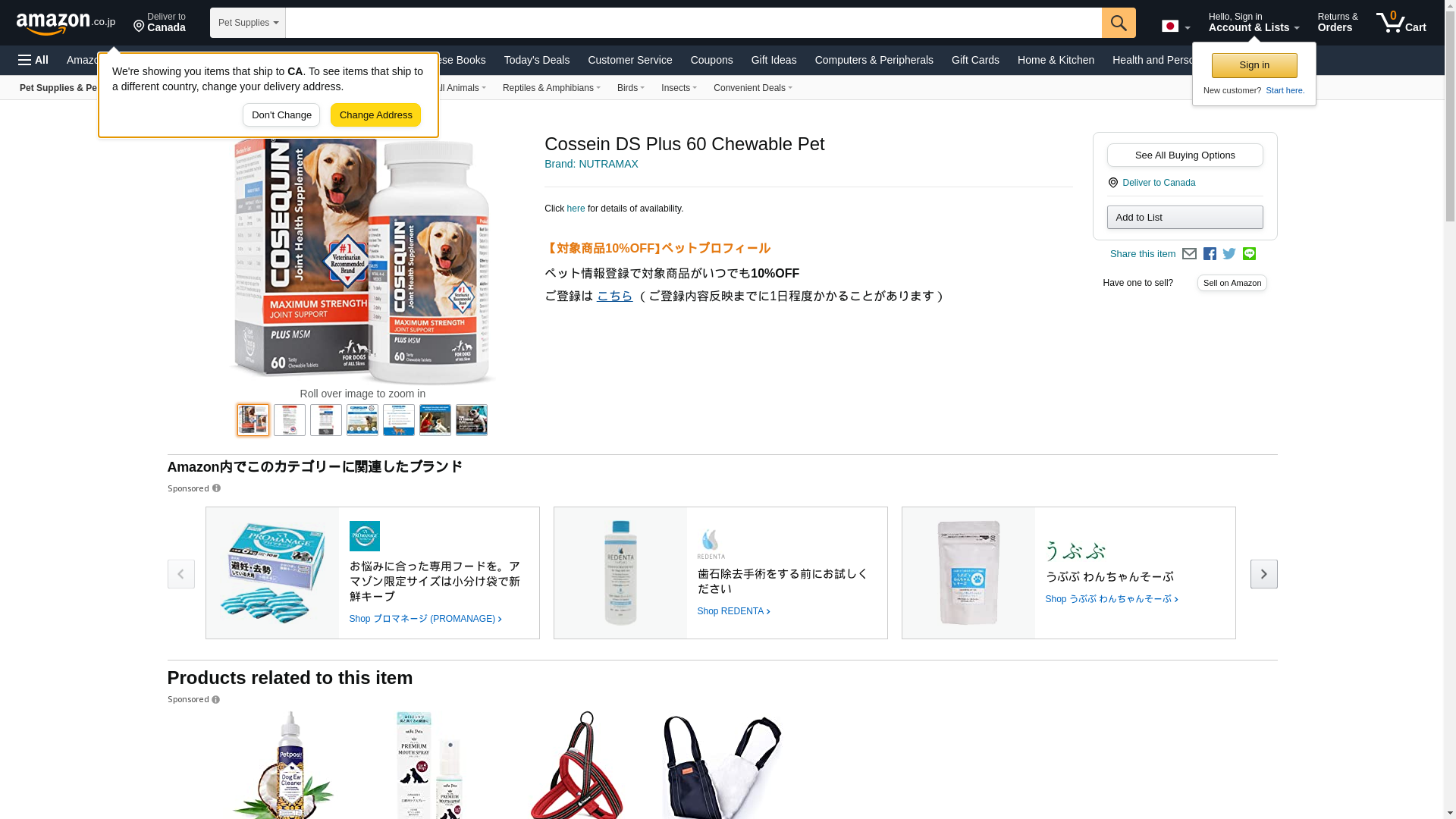1456x819 pixels.
Task: Open the shopping cart
Action: click(1401, 23)
